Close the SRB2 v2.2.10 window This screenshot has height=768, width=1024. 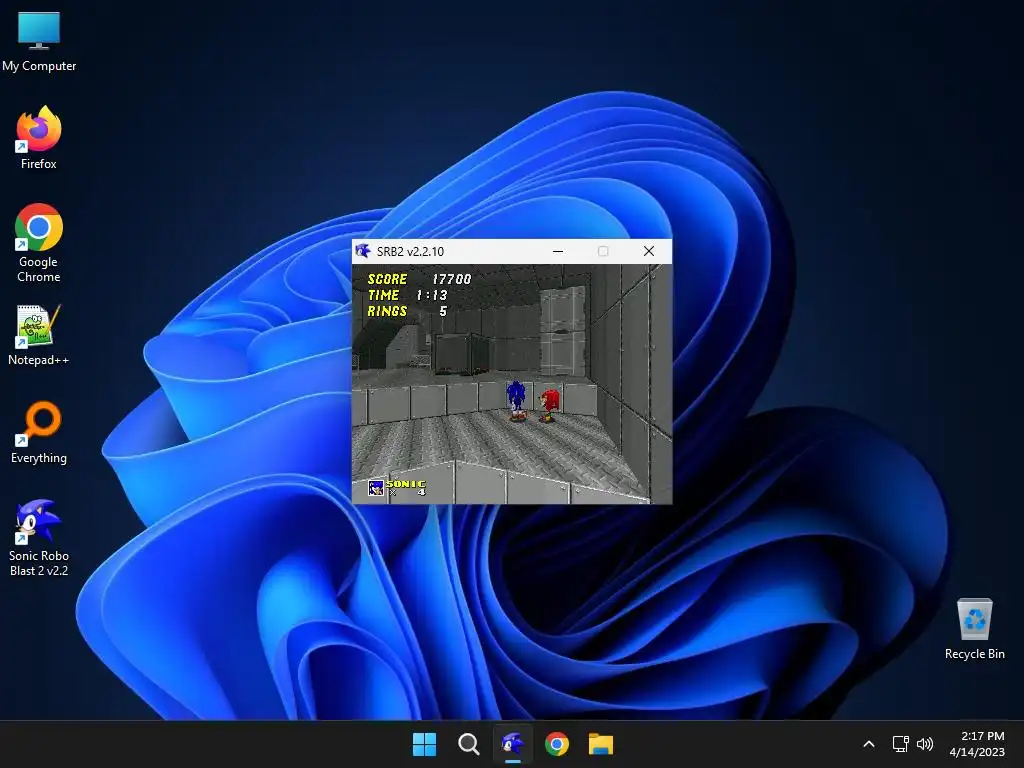648,251
